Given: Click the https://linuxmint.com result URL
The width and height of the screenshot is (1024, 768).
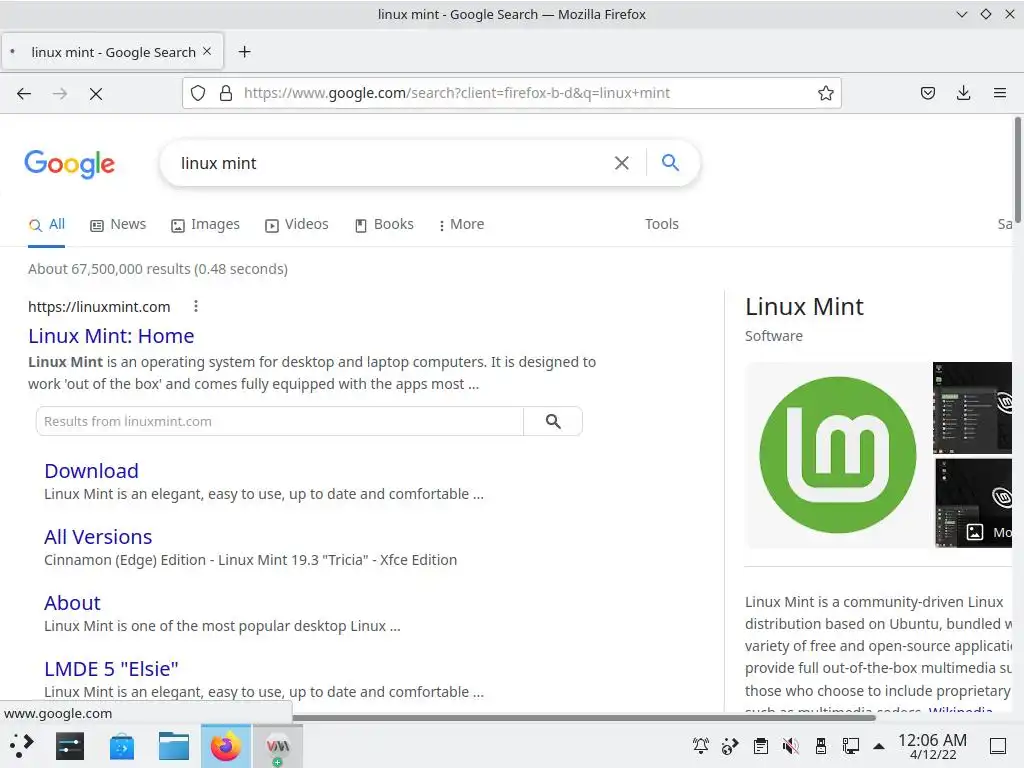Looking at the screenshot, I should tap(99, 307).
